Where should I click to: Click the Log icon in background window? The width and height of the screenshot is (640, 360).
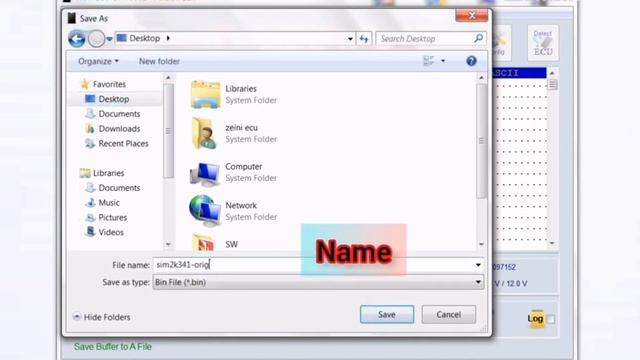click(535, 318)
